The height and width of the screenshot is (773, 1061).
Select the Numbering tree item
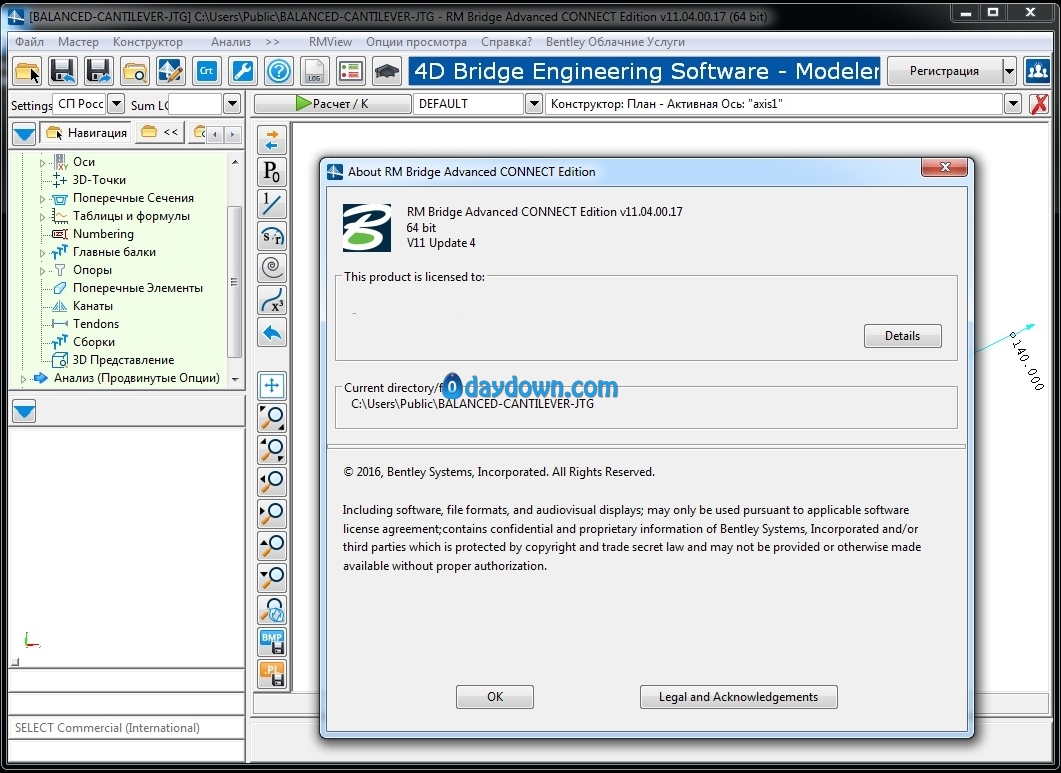pos(103,234)
